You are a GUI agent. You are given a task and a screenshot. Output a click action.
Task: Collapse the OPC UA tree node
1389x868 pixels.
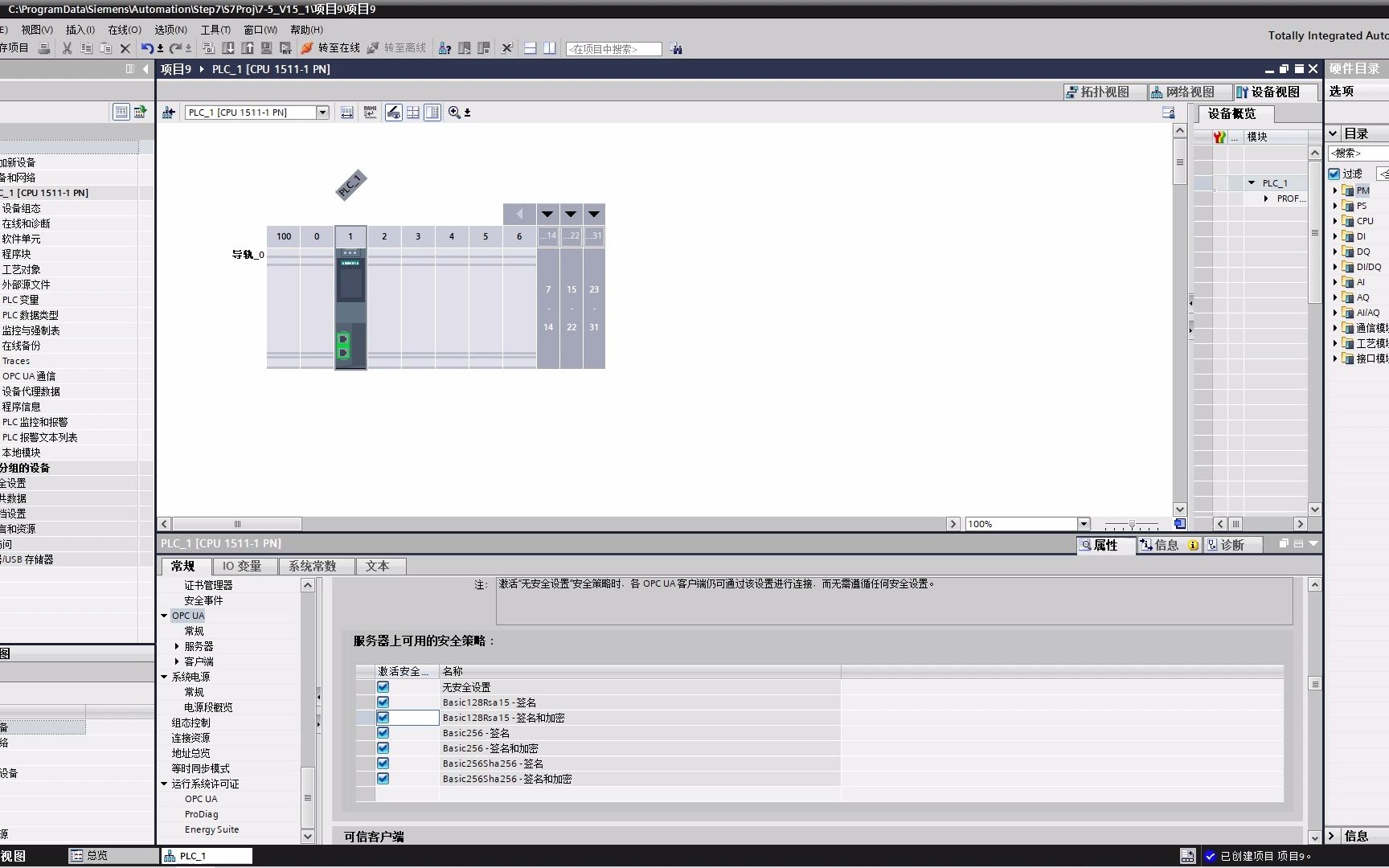[x=164, y=616]
